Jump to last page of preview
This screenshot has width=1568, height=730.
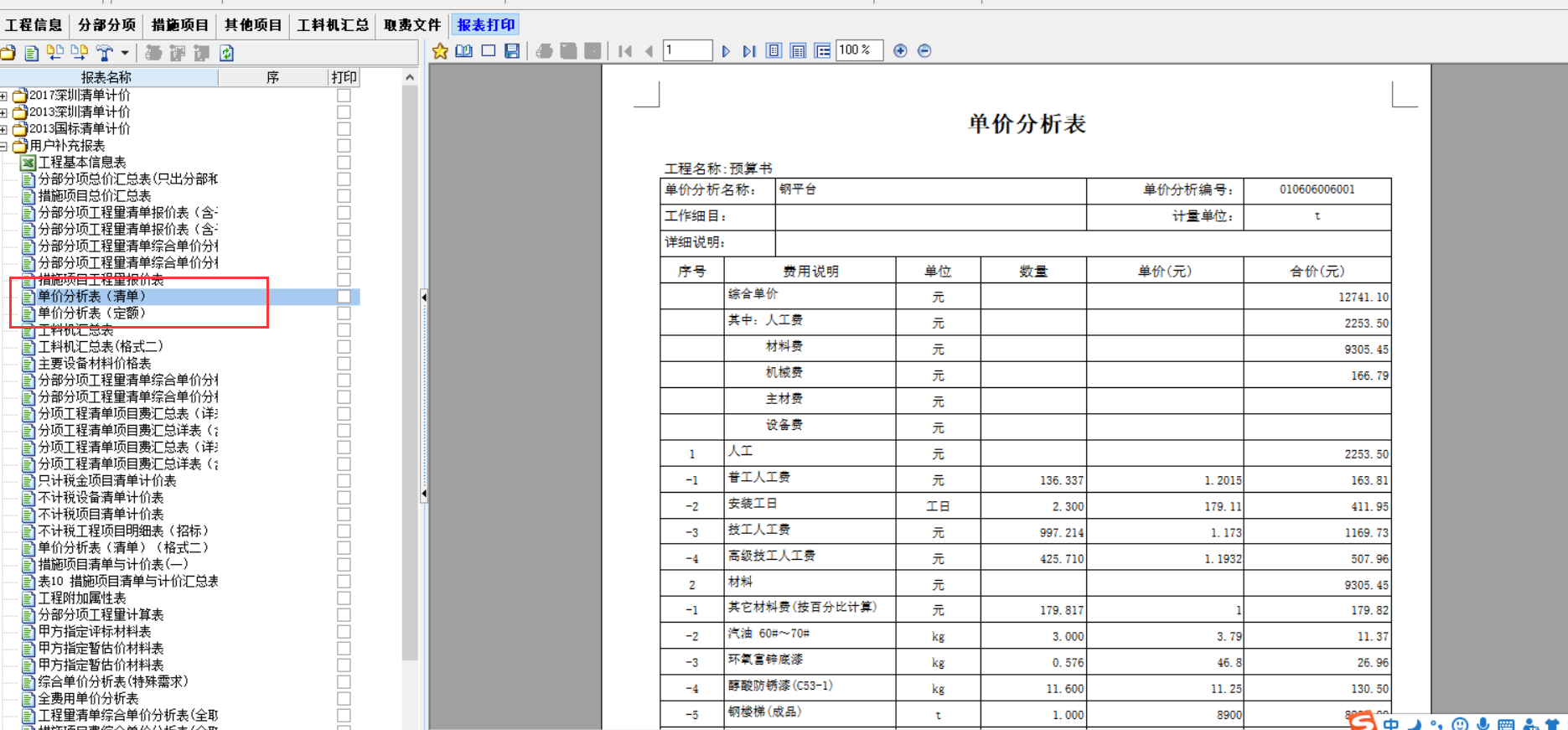pyautogui.click(x=749, y=51)
